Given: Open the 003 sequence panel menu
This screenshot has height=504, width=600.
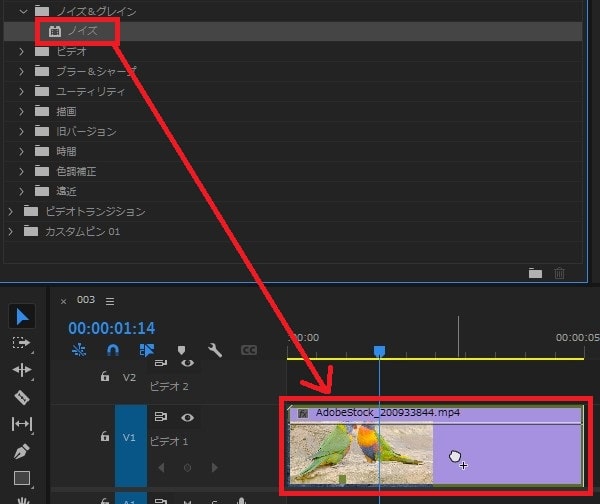Looking at the screenshot, I should click(110, 301).
